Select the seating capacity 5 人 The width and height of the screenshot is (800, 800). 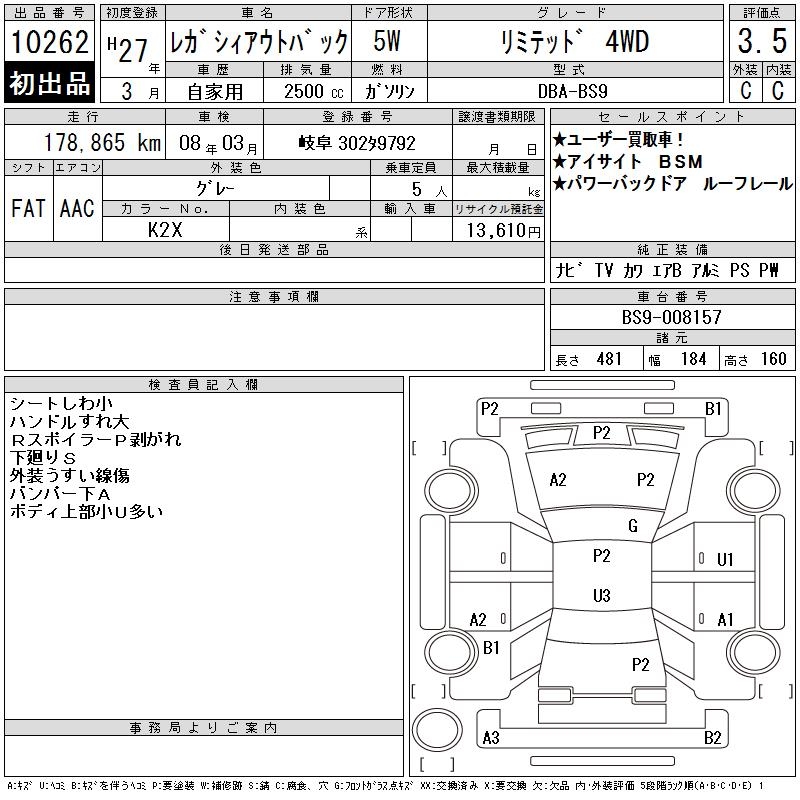[429, 190]
